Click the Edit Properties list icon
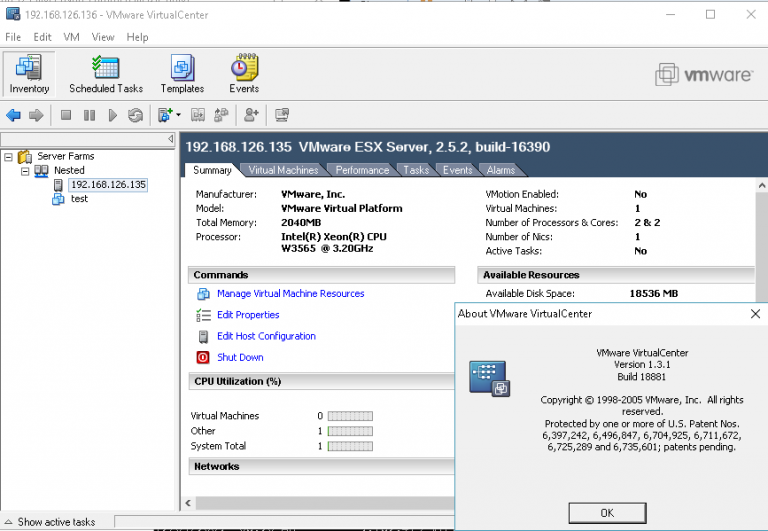 tap(203, 315)
